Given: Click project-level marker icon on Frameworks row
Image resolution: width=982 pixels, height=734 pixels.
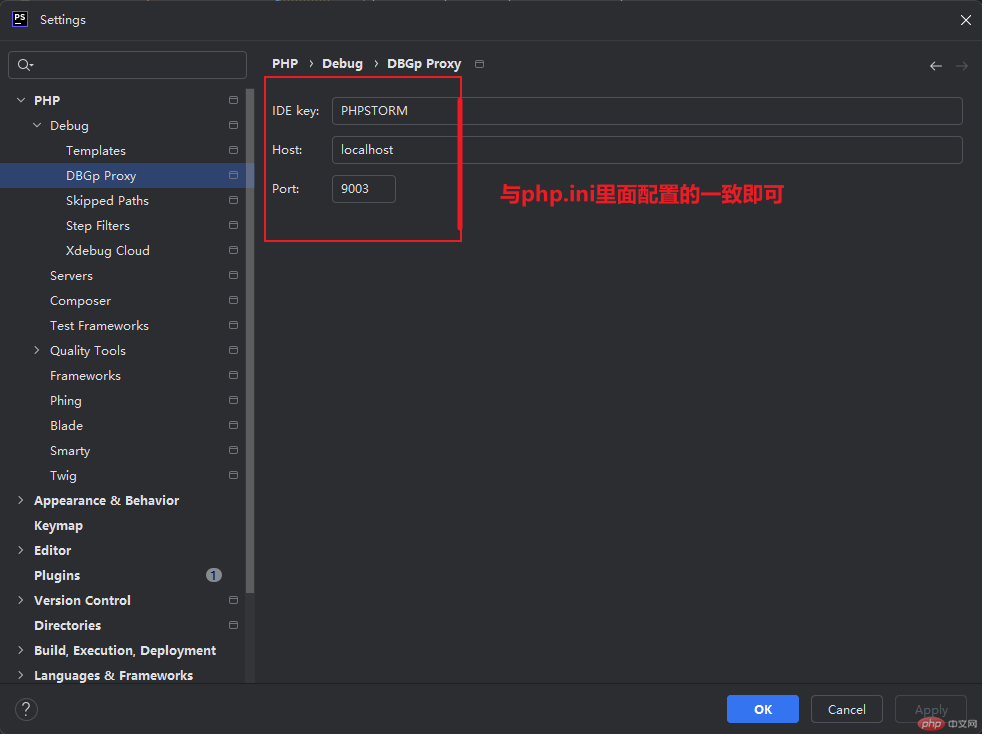Looking at the screenshot, I should 234,375.
